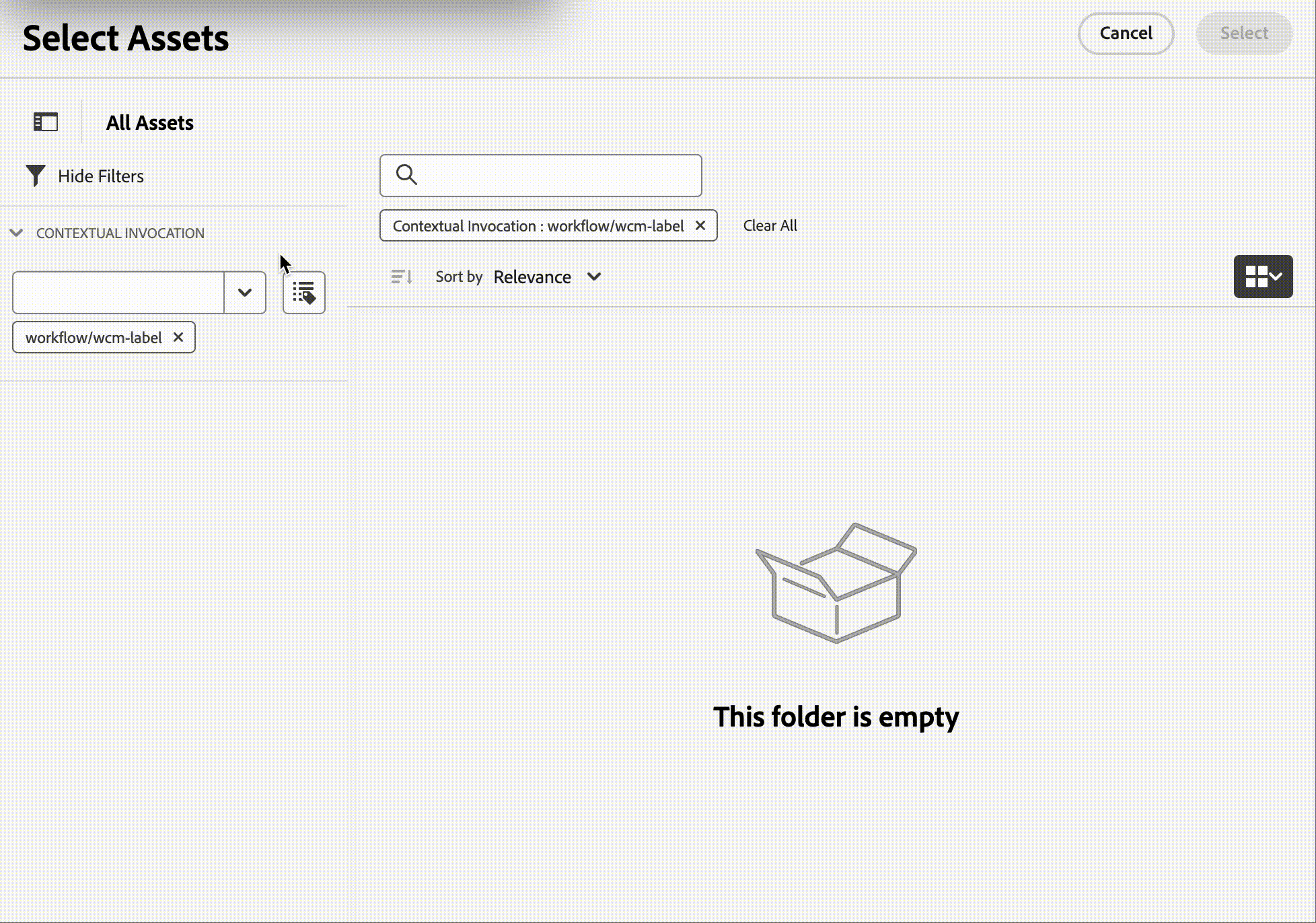Remove Contextual Invocation filter chip
The width and height of the screenshot is (1316, 923).
point(700,225)
